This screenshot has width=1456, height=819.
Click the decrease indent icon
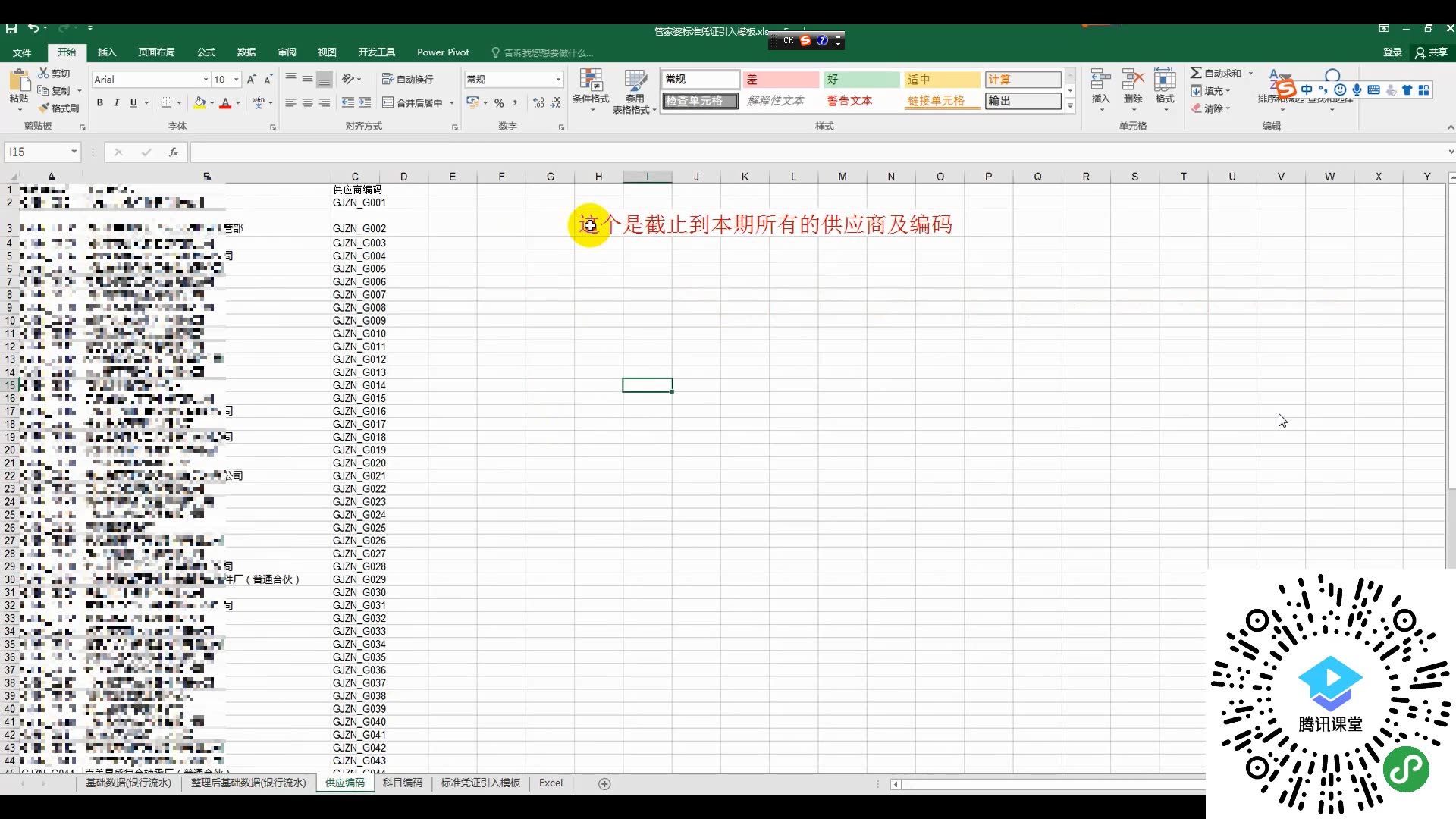[348, 102]
